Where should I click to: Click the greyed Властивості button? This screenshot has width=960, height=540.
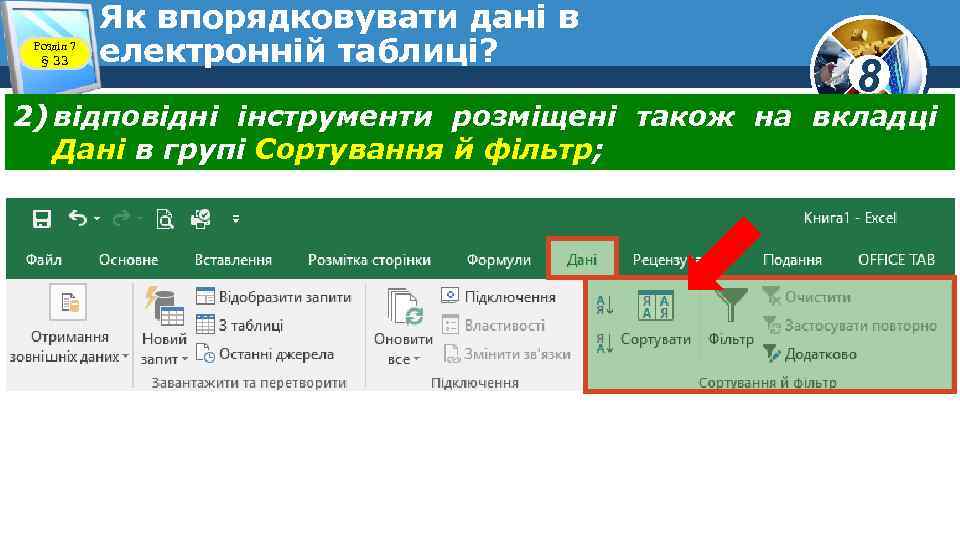493,325
